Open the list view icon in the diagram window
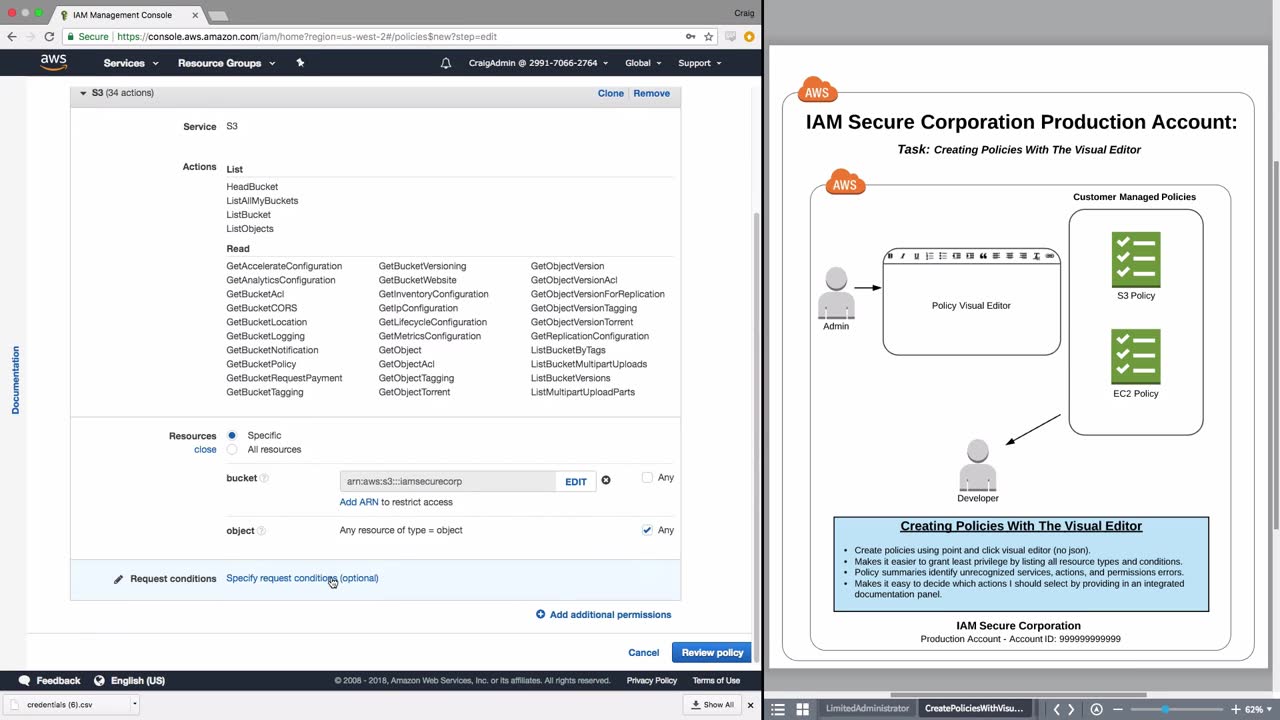Image resolution: width=1280 pixels, height=720 pixels. (x=778, y=709)
